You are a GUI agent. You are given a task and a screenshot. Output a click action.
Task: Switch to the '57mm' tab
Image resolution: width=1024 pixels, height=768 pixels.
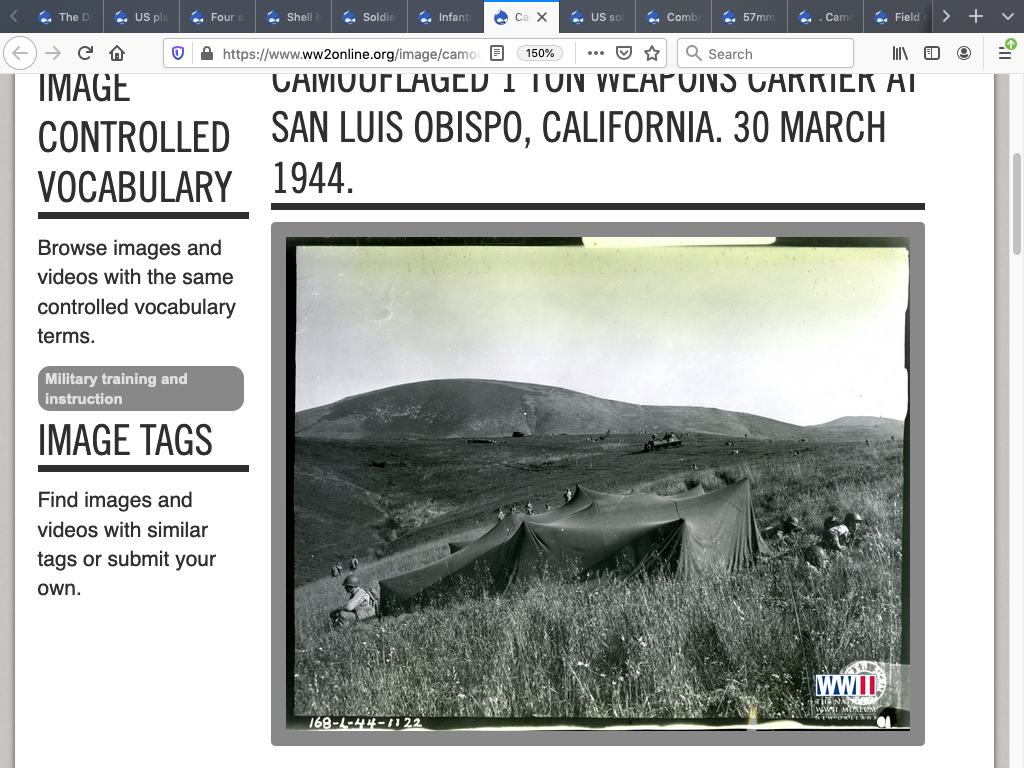coord(751,17)
